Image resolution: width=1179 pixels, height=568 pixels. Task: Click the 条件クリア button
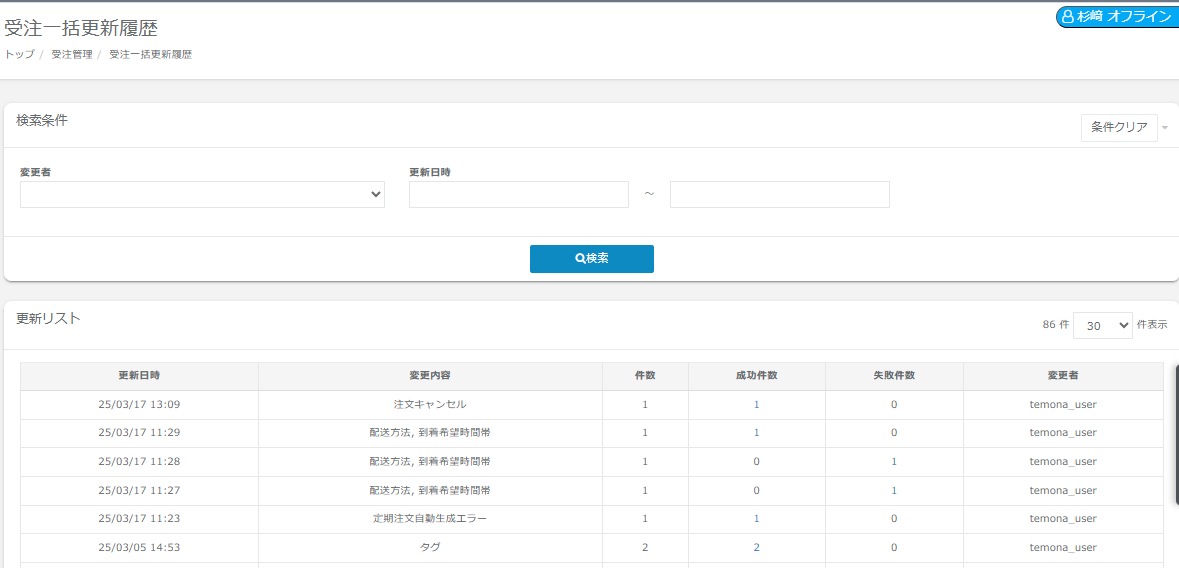tap(1119, 128)
